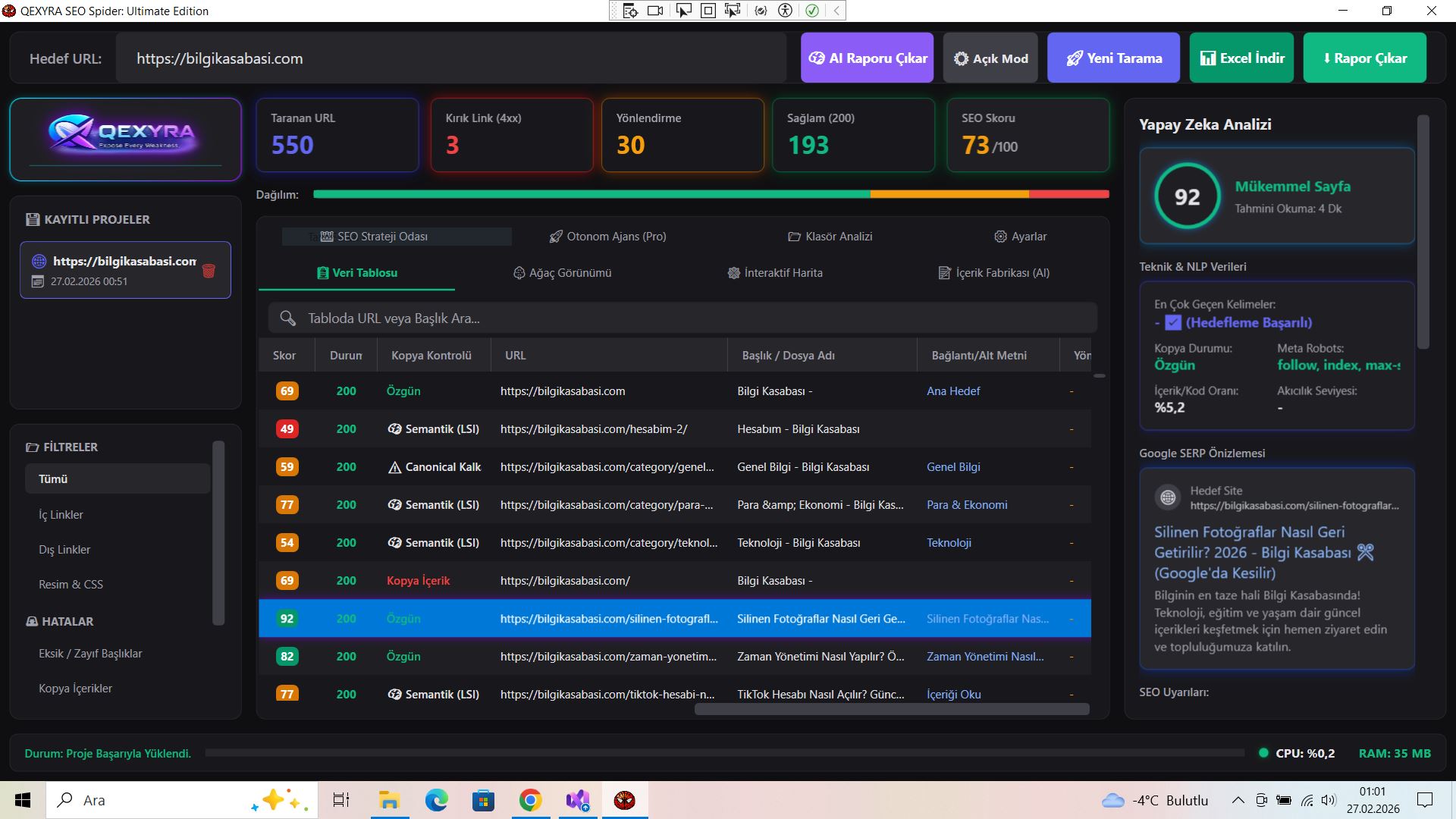Click the search magnifier icon in table search

[287, 318]
